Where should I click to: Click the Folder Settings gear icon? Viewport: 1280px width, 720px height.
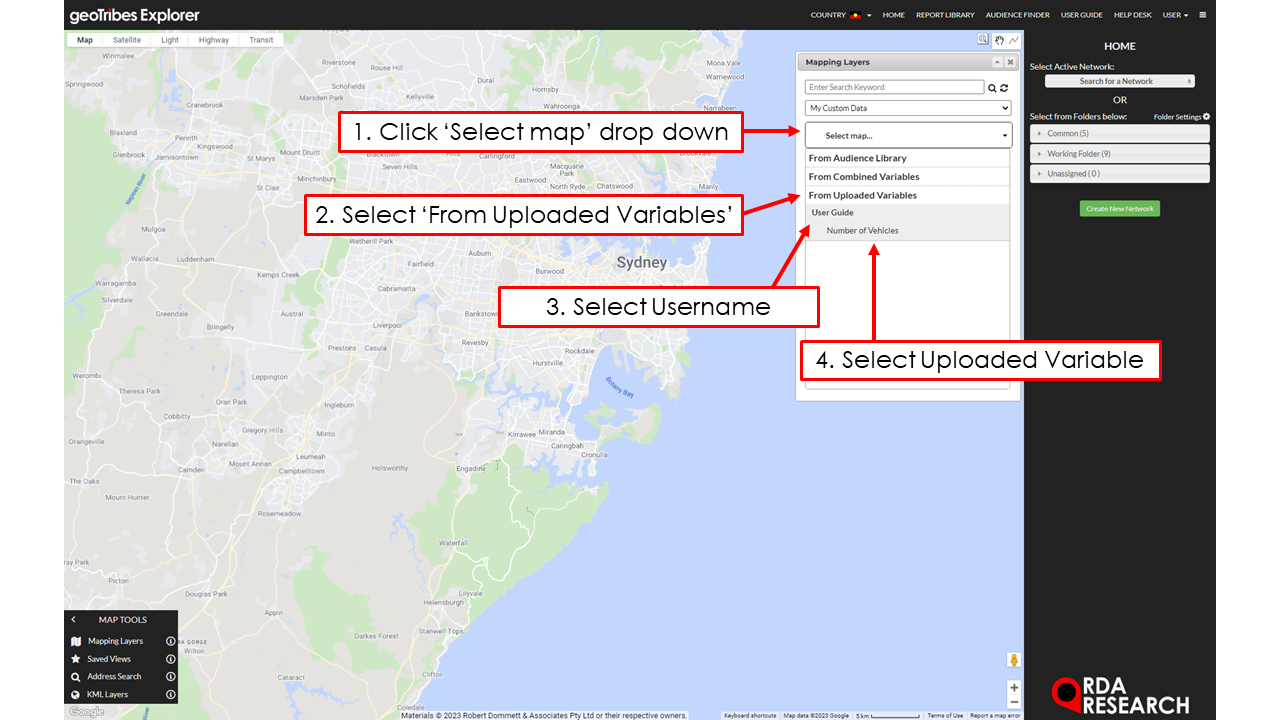pos(1206,117)
